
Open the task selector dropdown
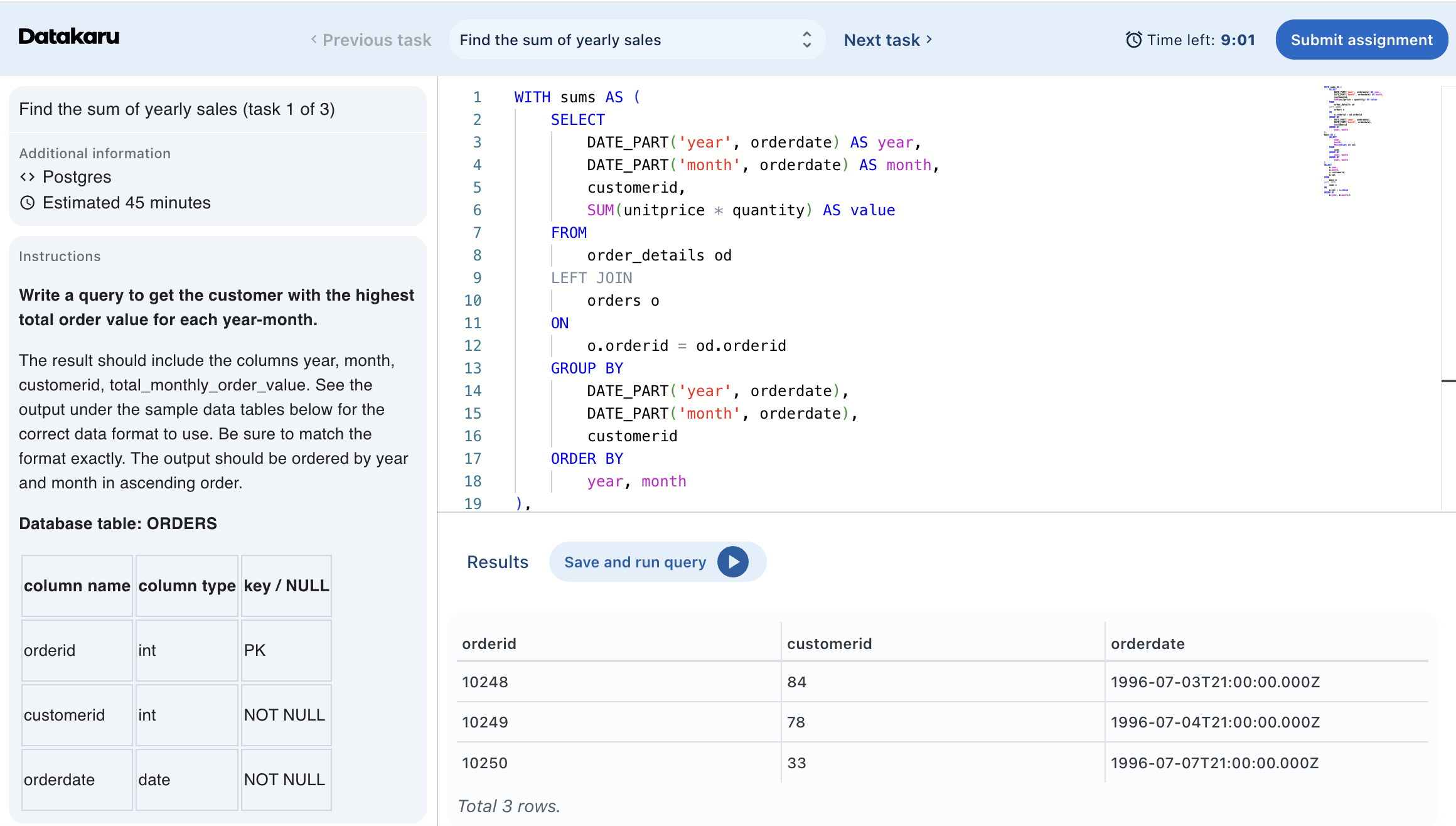[637, 40]
